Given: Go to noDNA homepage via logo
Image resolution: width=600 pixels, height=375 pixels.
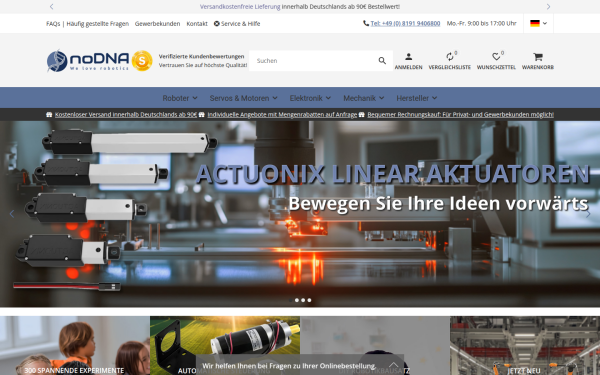Looking at the screenshot, I should tap(88, 61).
